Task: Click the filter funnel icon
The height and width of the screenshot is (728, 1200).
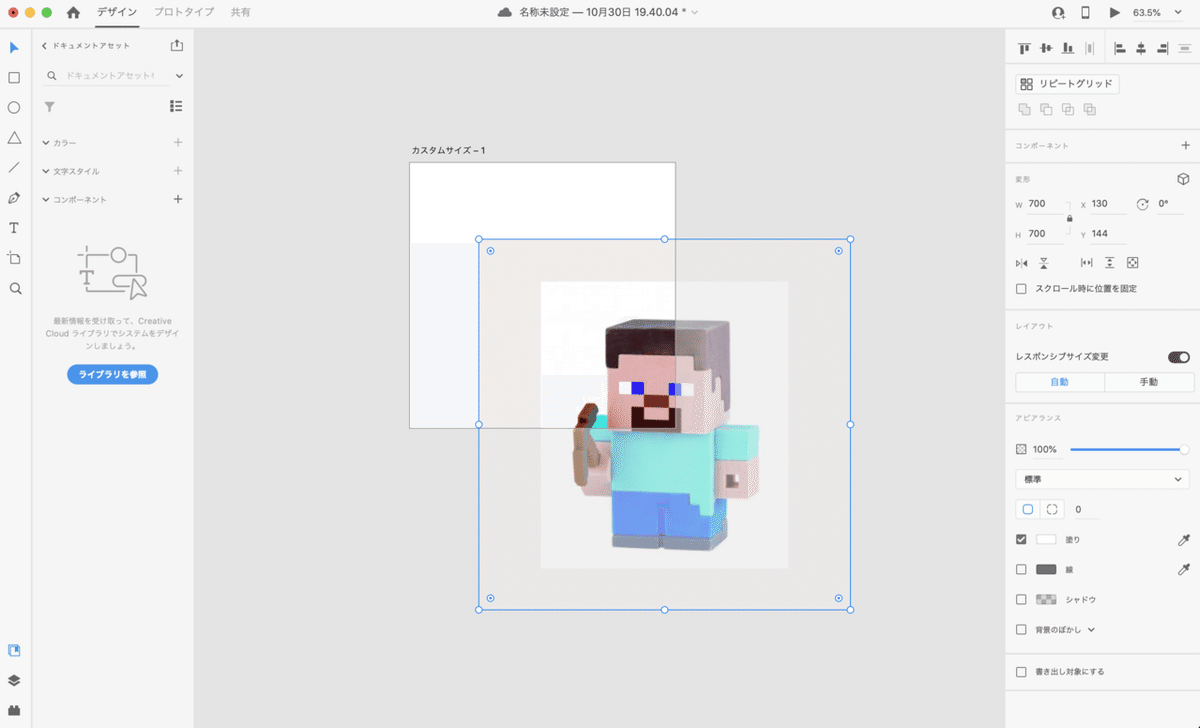Action: (49, 106)
